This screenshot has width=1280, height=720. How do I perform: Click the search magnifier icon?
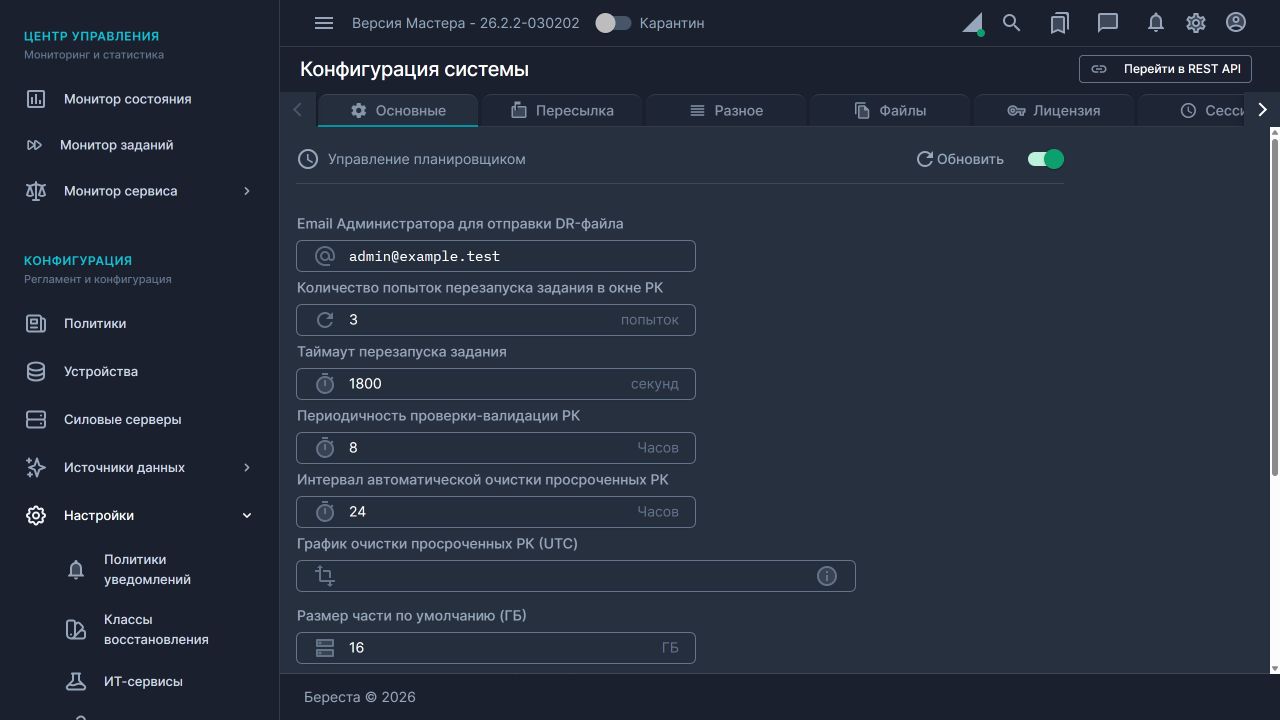pos(1012,23)
